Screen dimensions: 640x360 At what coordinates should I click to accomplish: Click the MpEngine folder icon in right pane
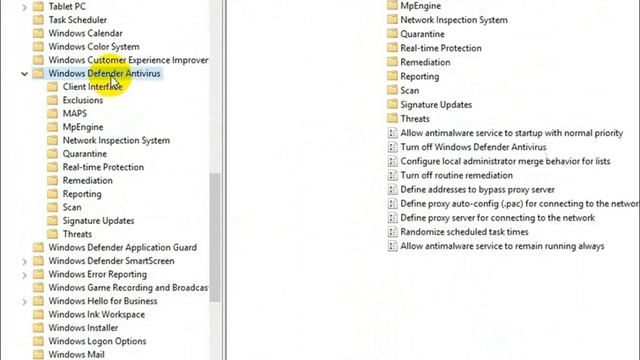392,6
